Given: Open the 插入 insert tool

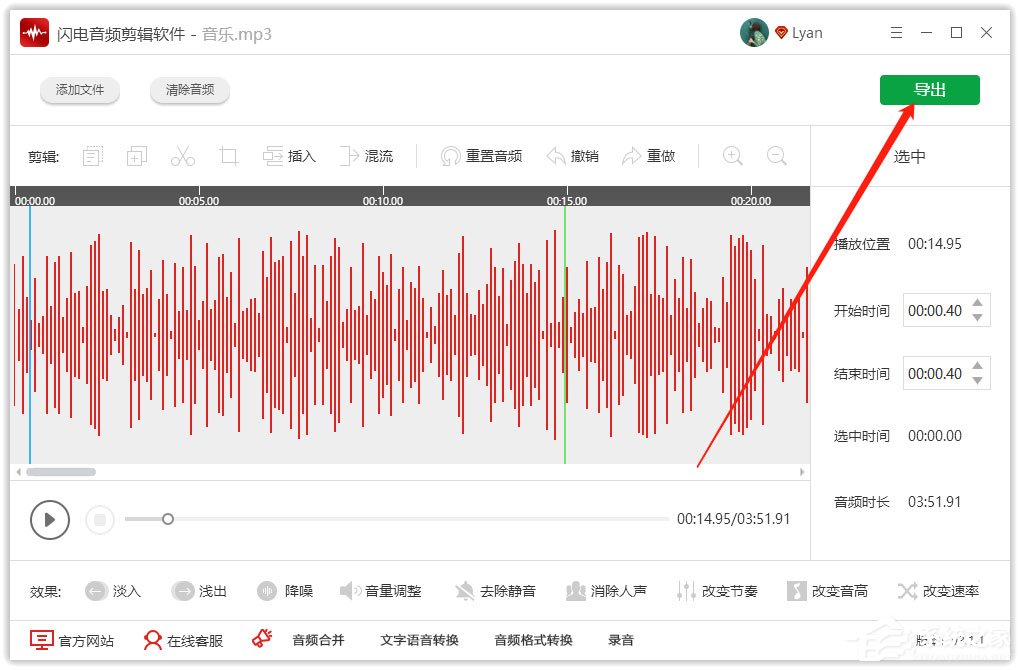Looking at the screenshot, I should [x=290, y=155].
